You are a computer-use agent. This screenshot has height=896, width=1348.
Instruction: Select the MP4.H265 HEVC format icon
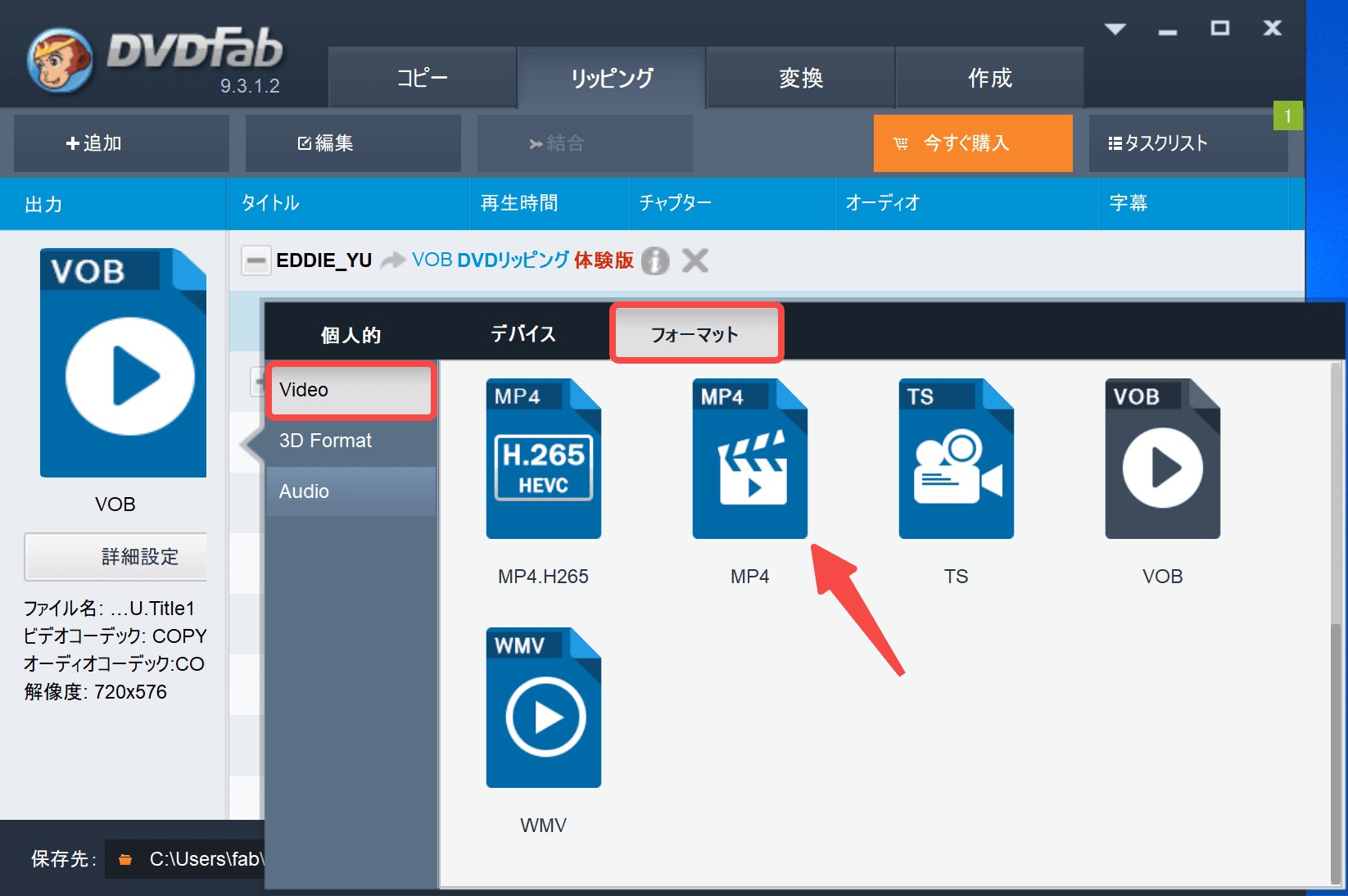tap(544, 459)
